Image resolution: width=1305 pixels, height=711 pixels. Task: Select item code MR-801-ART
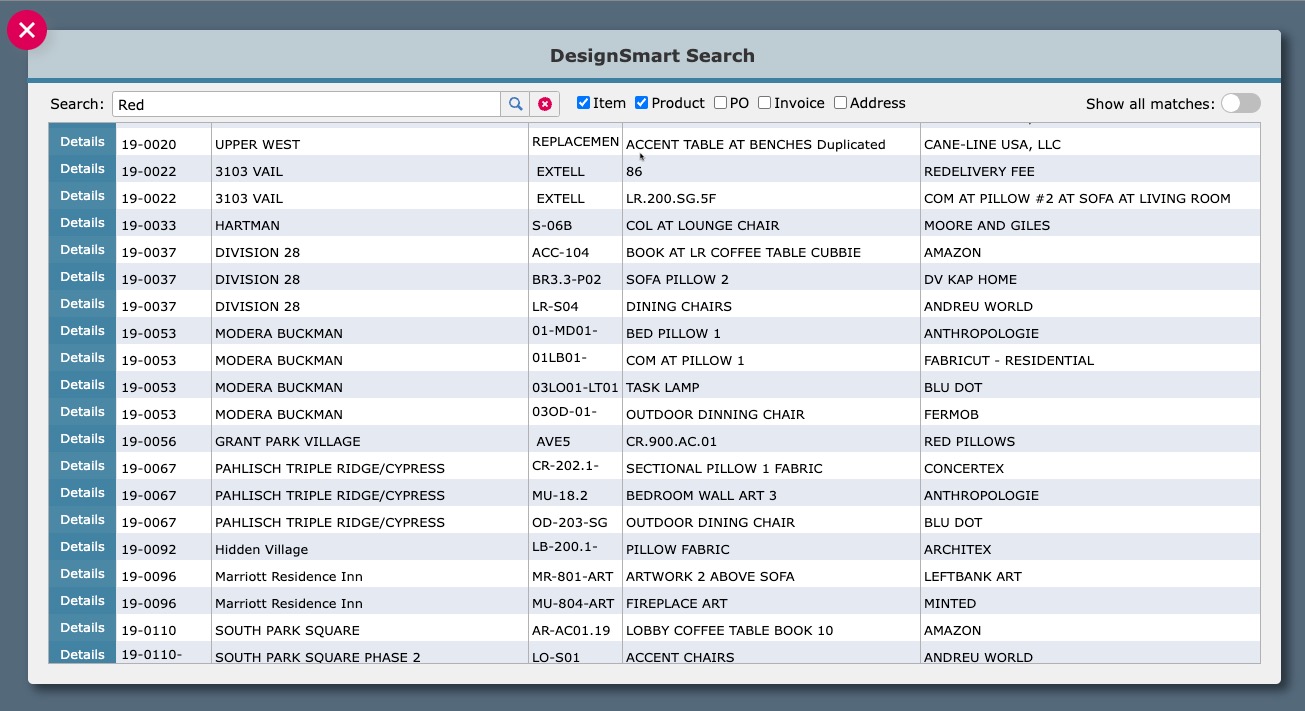point(573,576)
